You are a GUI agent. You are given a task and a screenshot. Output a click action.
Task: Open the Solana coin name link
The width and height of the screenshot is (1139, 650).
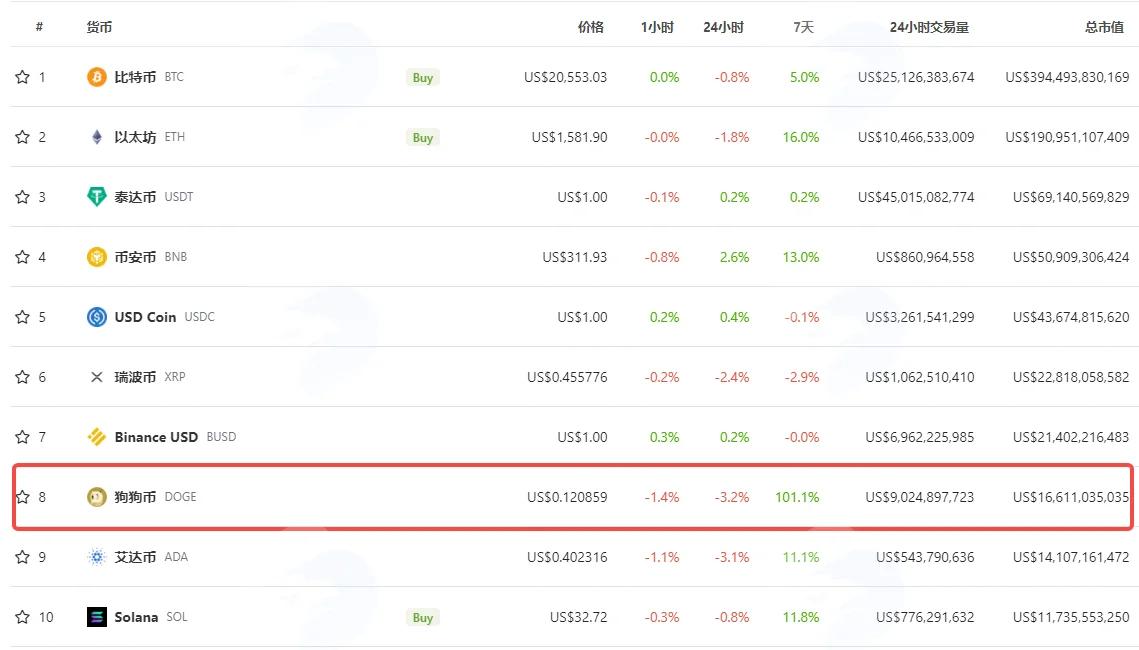[137, 617]
